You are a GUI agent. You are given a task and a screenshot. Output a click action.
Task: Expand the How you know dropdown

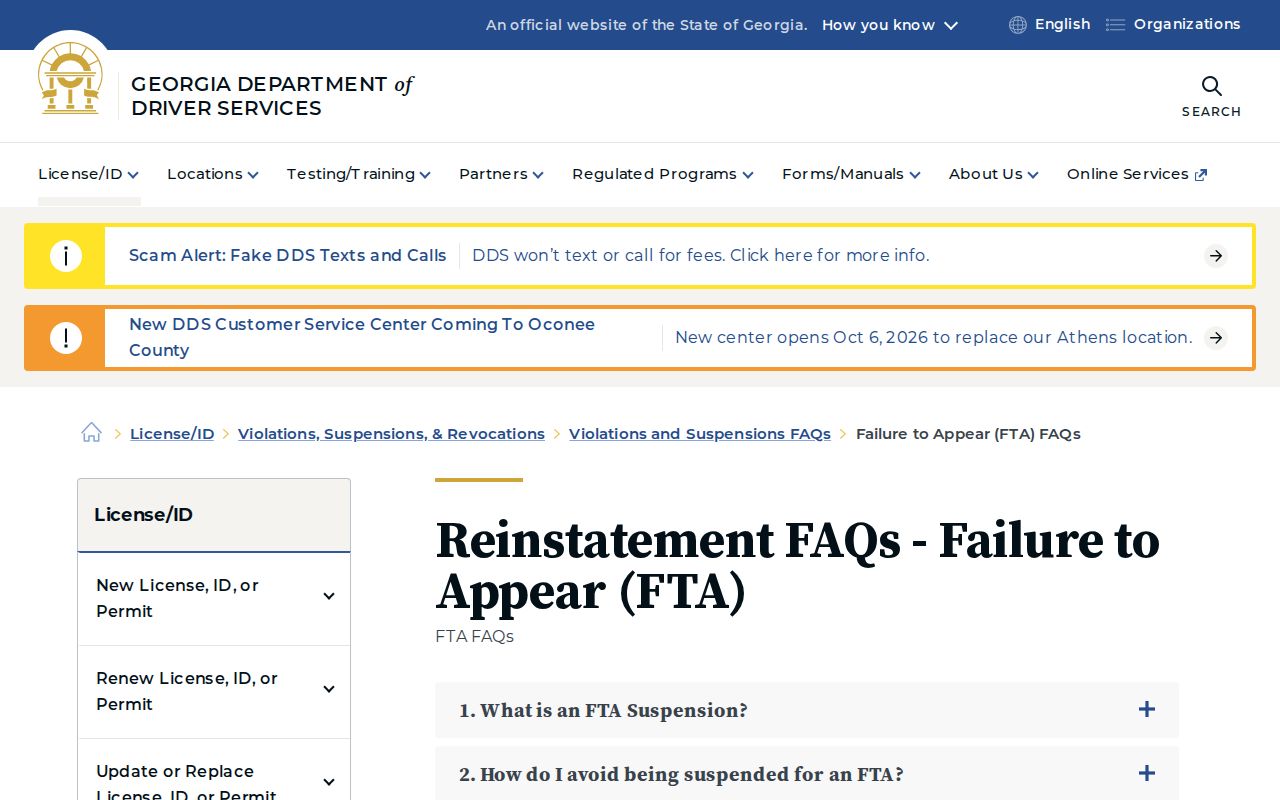pyautogui.click(x=890, y=25)
